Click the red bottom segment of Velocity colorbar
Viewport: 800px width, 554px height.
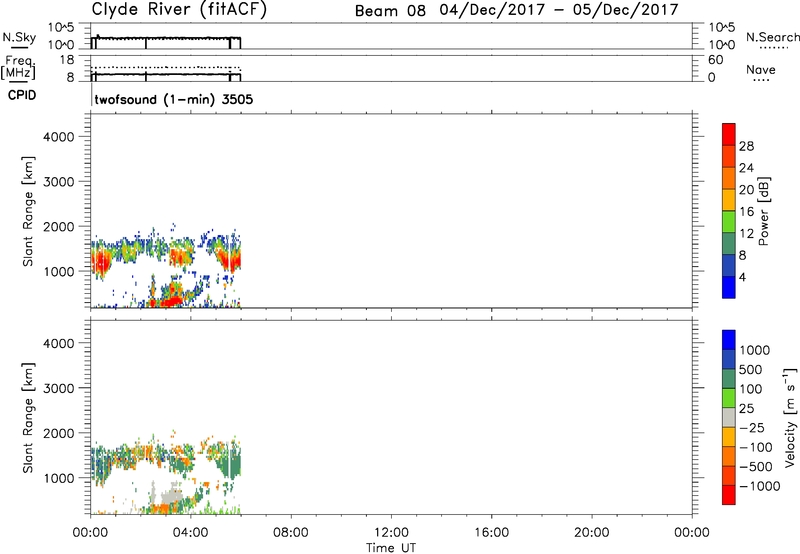click(729, 495)
